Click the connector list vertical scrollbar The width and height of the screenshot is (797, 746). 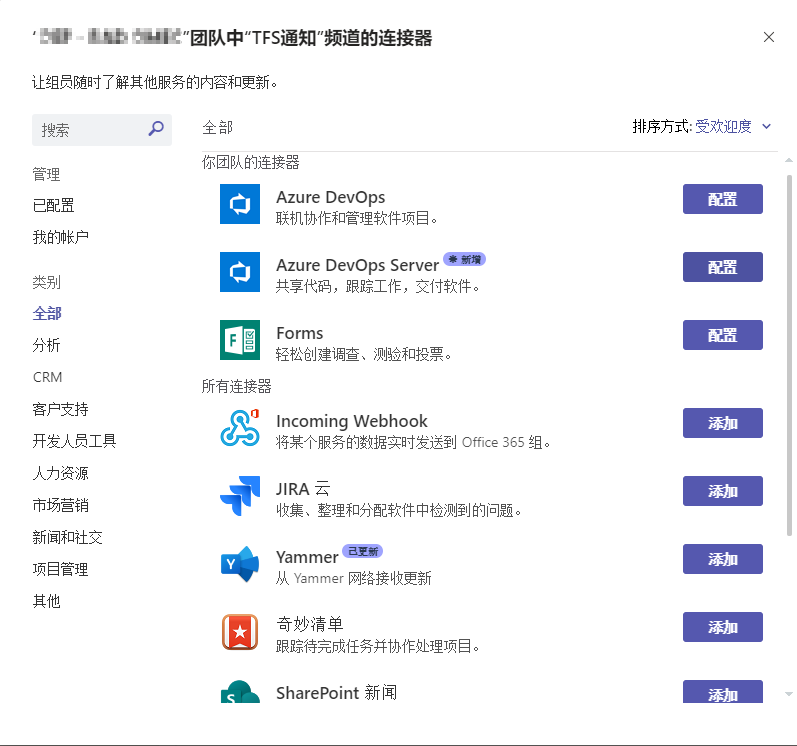789,355
